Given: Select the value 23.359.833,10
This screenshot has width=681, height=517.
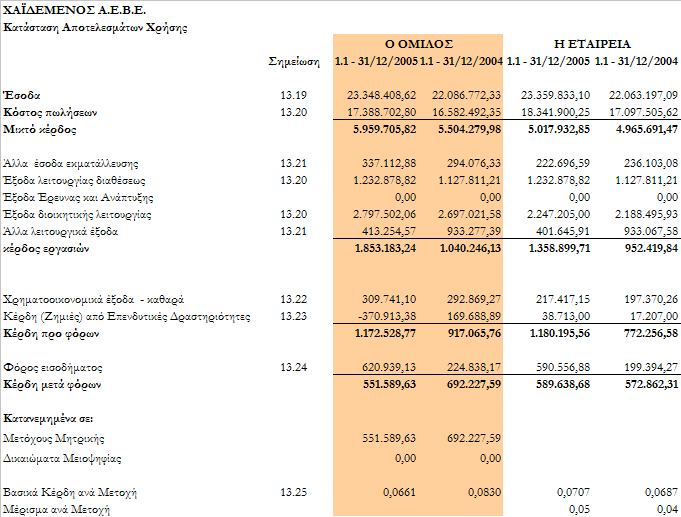Looking at the screenshot, I should [x=555, y=95].
